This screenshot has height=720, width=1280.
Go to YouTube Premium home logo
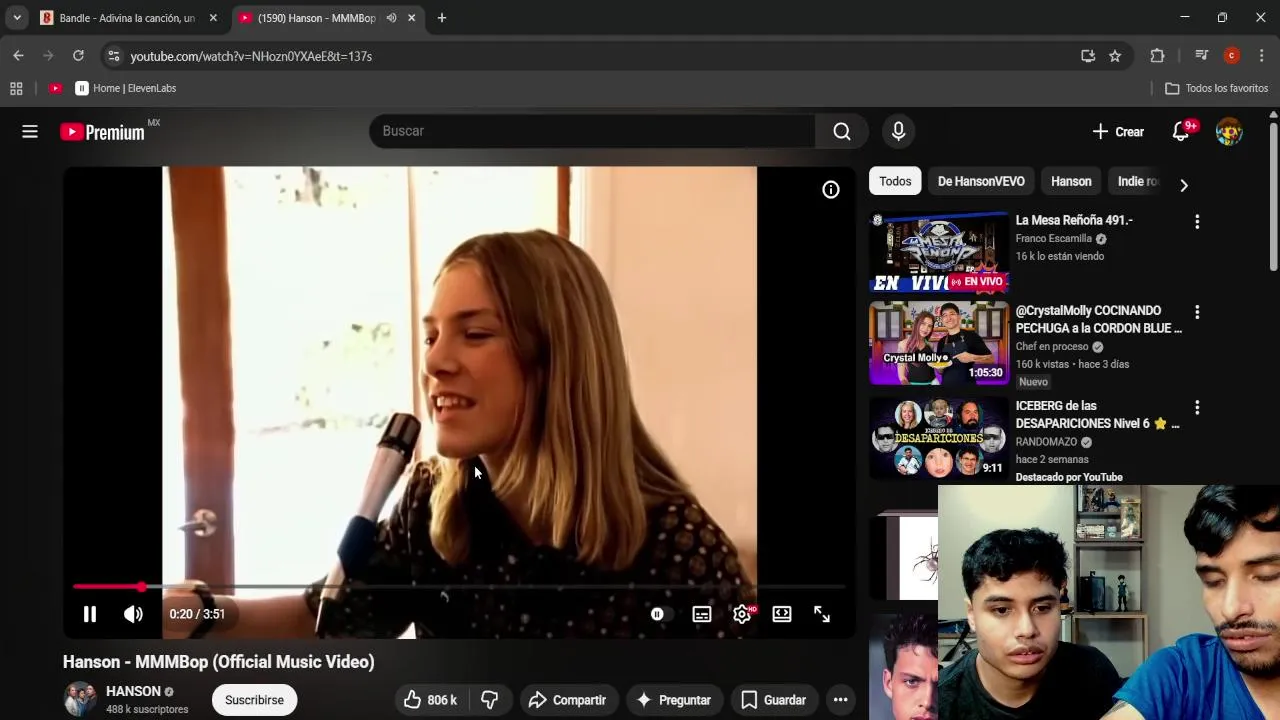pos(102,131)
